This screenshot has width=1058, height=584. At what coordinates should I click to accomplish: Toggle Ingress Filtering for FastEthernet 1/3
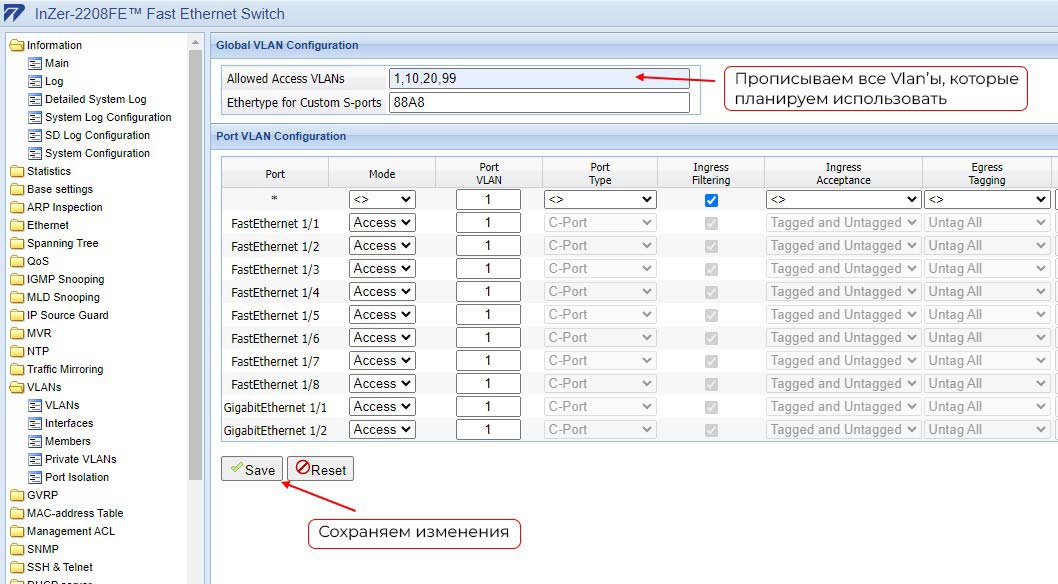tap(710, 268)
